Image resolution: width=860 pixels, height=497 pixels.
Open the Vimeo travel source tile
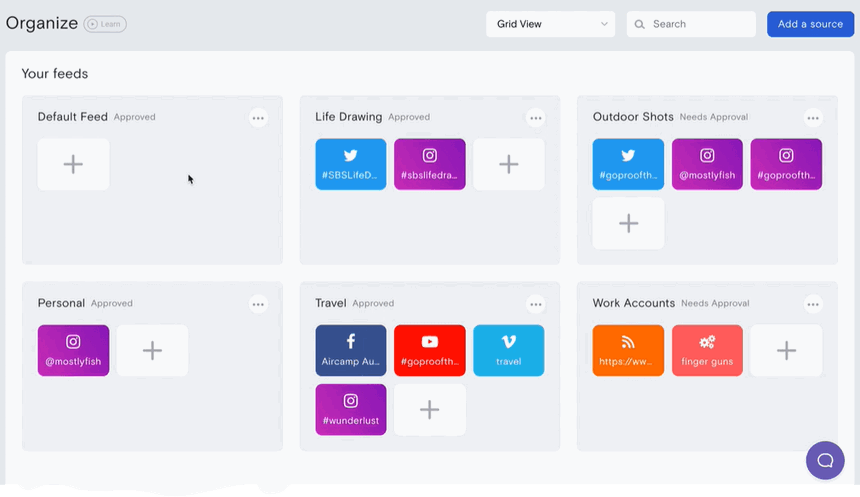tap(508, 350)
